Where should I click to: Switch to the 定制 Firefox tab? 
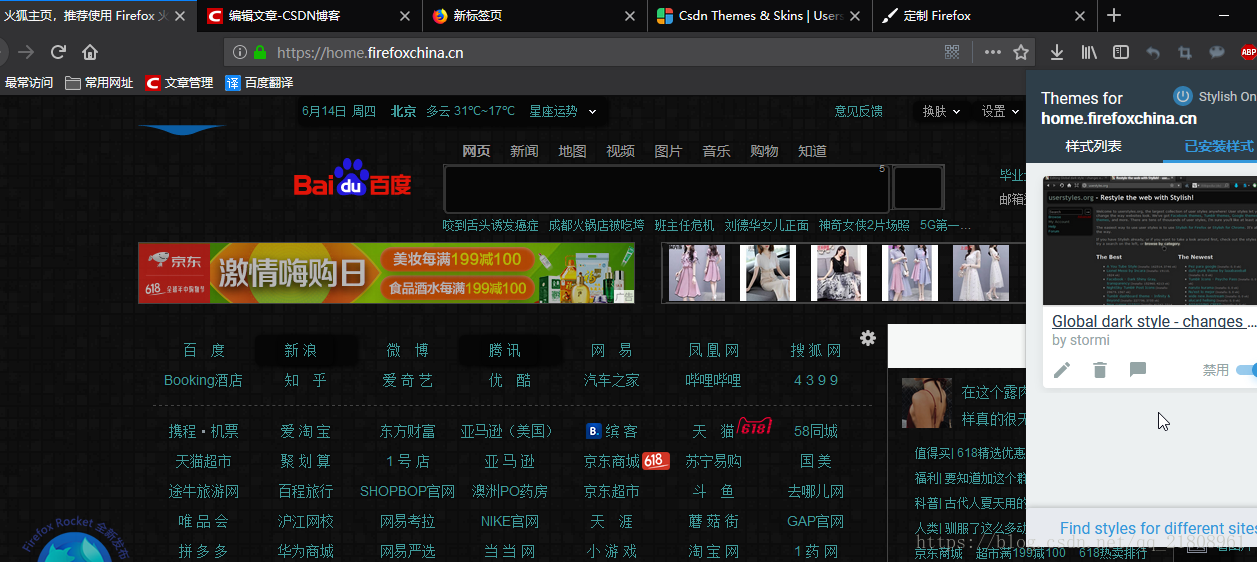point(985,15)
